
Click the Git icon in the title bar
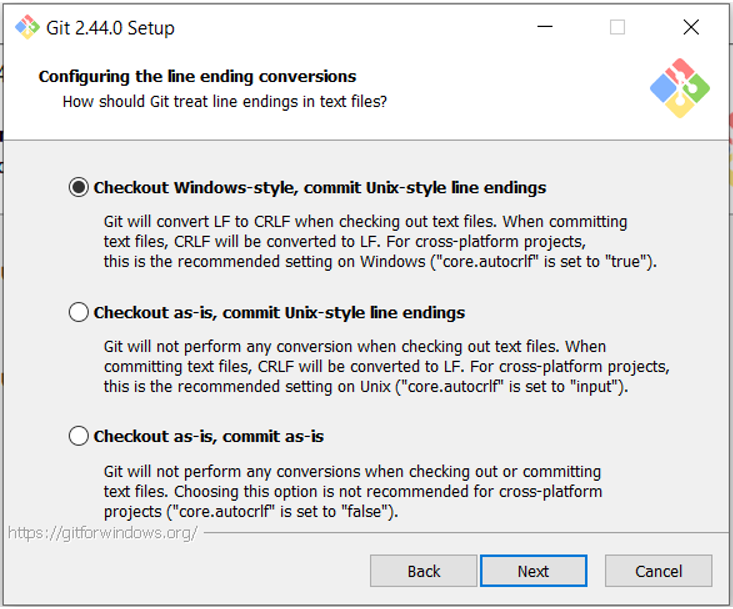pos(26,27)
